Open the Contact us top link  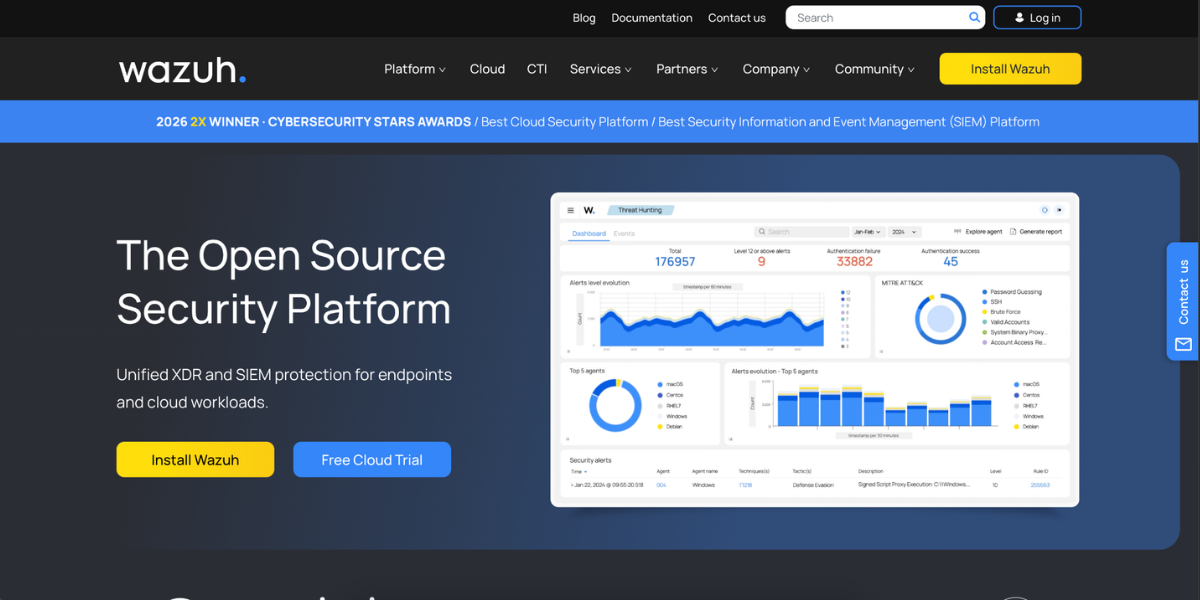coord(737,18)
